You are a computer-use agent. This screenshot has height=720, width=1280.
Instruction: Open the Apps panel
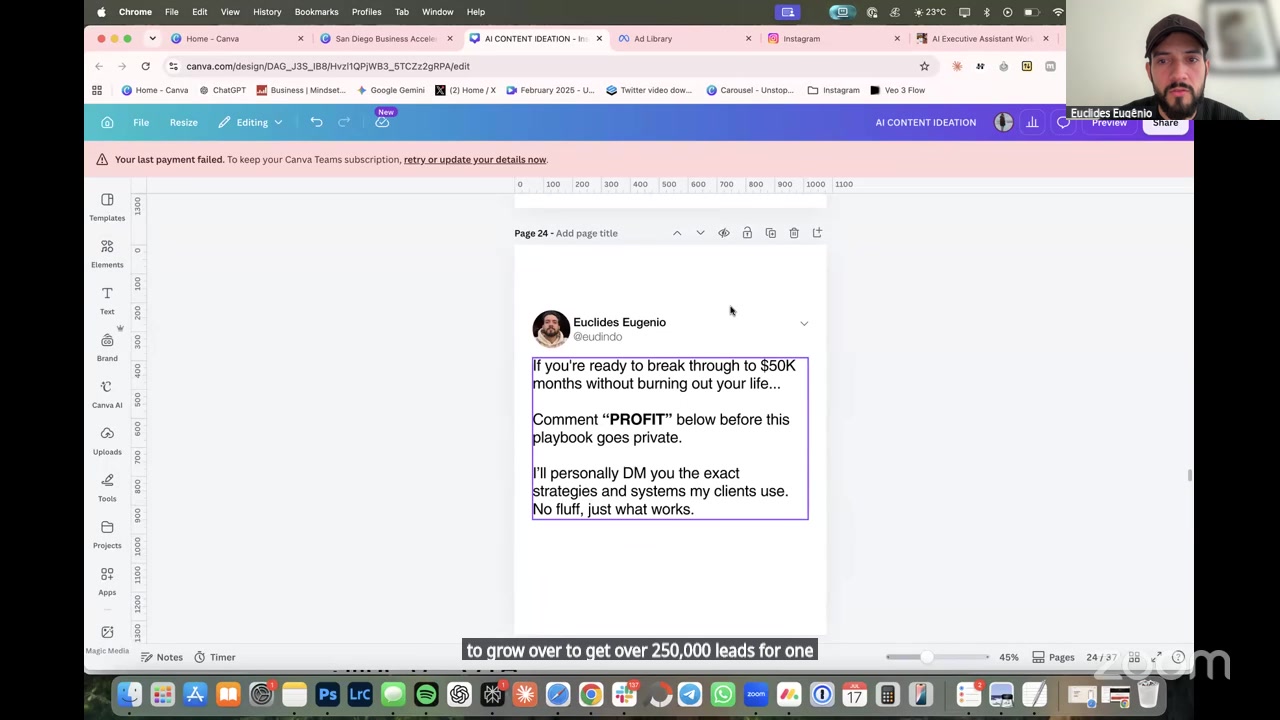(x=107, y=581)
